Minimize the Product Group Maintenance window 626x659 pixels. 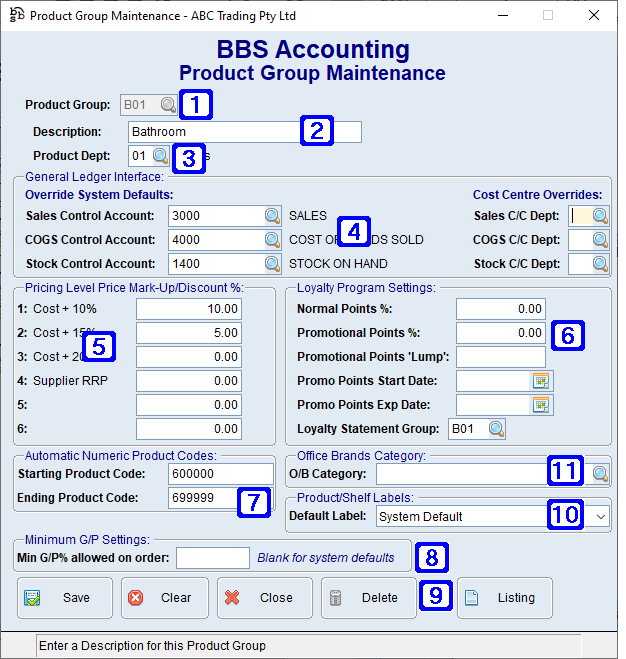[x=503, y=15]
